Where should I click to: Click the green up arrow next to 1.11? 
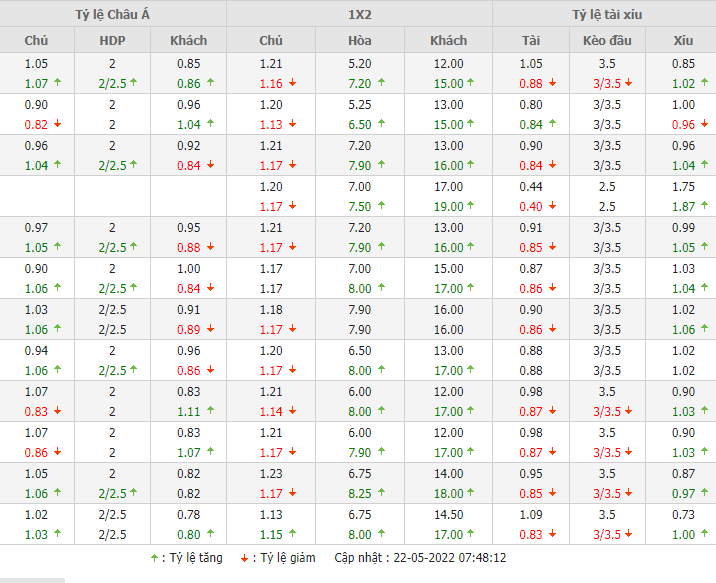coord(209,412)
